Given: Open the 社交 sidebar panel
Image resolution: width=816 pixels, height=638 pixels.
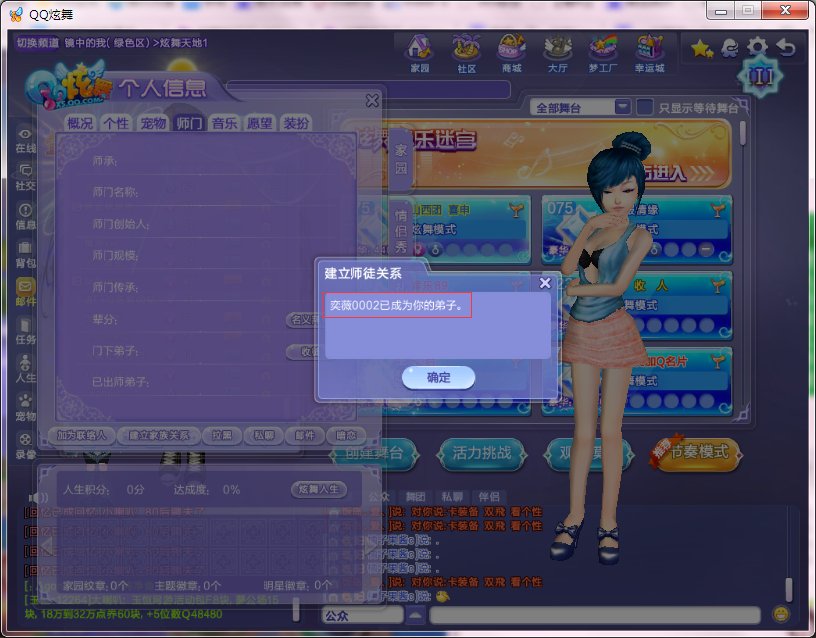Looking at the screenshot, I should click(x=24, y=178).
